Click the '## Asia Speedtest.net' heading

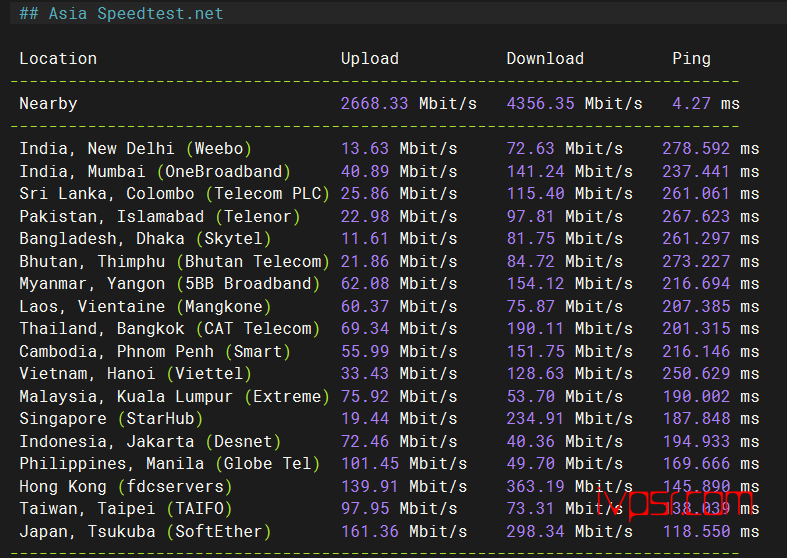click(x=121, y=14)
